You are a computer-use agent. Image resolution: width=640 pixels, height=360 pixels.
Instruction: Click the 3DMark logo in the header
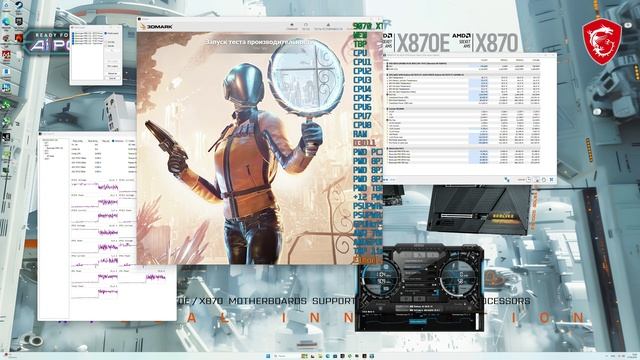156,27
